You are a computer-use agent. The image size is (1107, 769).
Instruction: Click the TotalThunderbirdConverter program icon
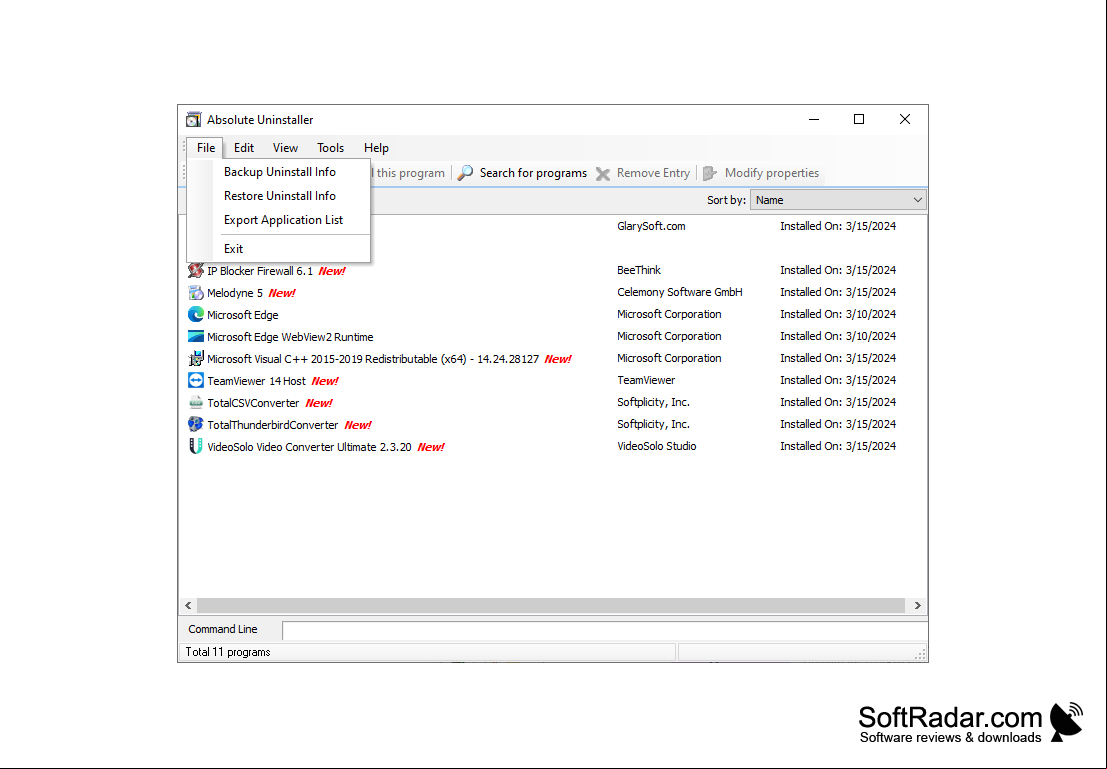point(196,424)
